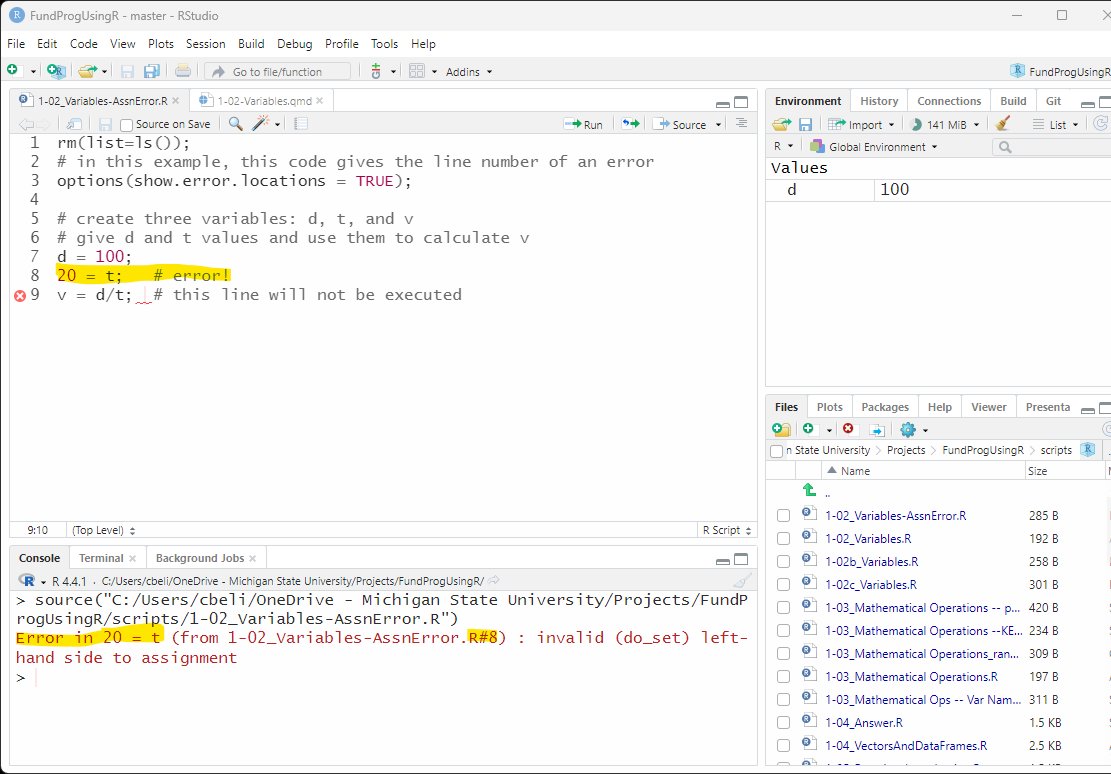Open the R language selector in Environment pane
Screen dimensions: 1111x774
pos(782,147)
